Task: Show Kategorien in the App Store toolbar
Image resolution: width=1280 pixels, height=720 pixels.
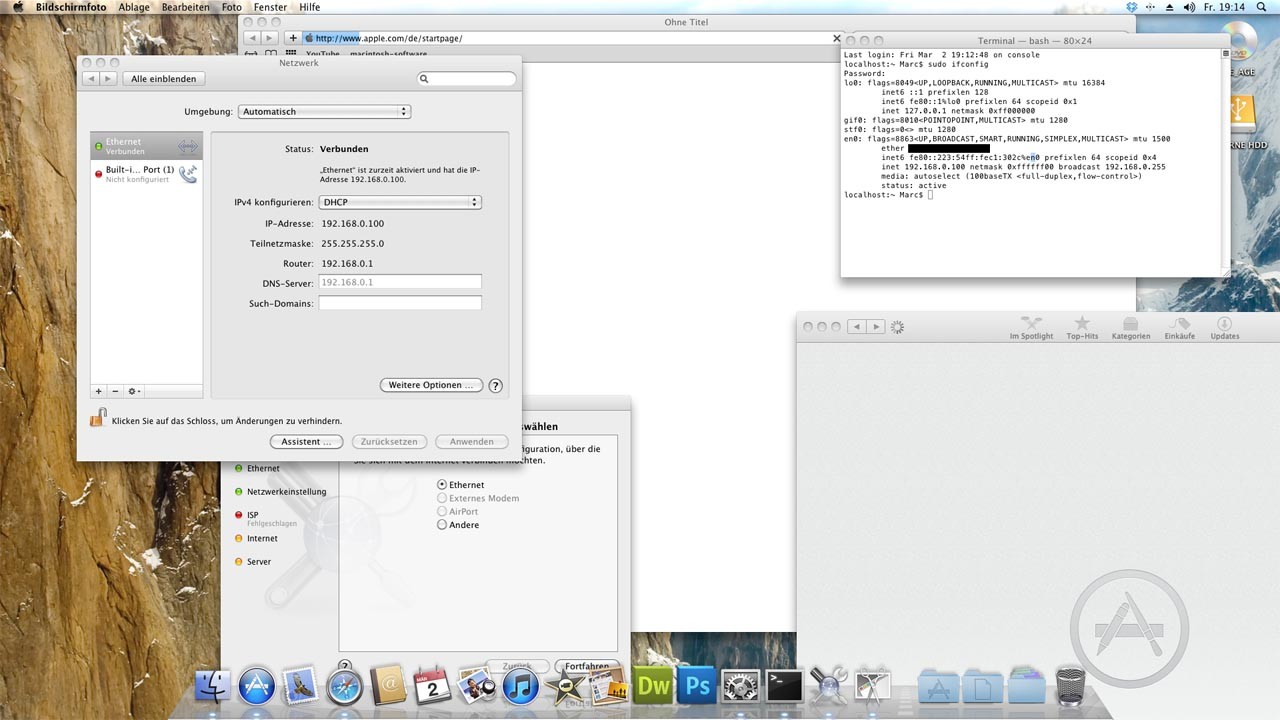Action: pyautogui.click(x=1130, y=327)
